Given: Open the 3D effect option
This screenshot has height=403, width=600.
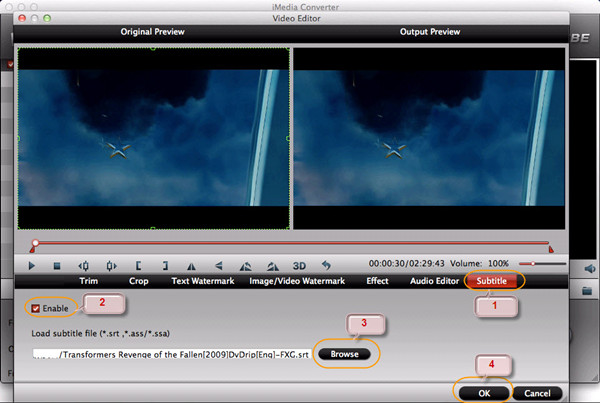Looking at the screenshot, I should point(299,266).
